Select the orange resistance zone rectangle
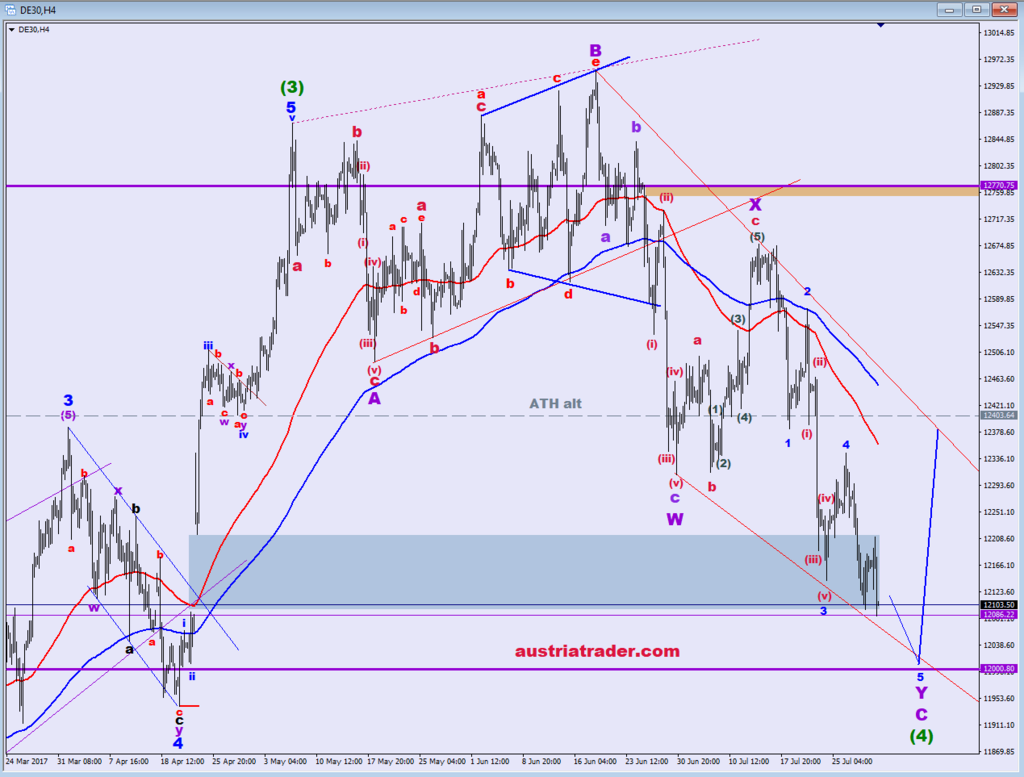This screenshot has width=1024, height=777. click(x=811, y=191)
